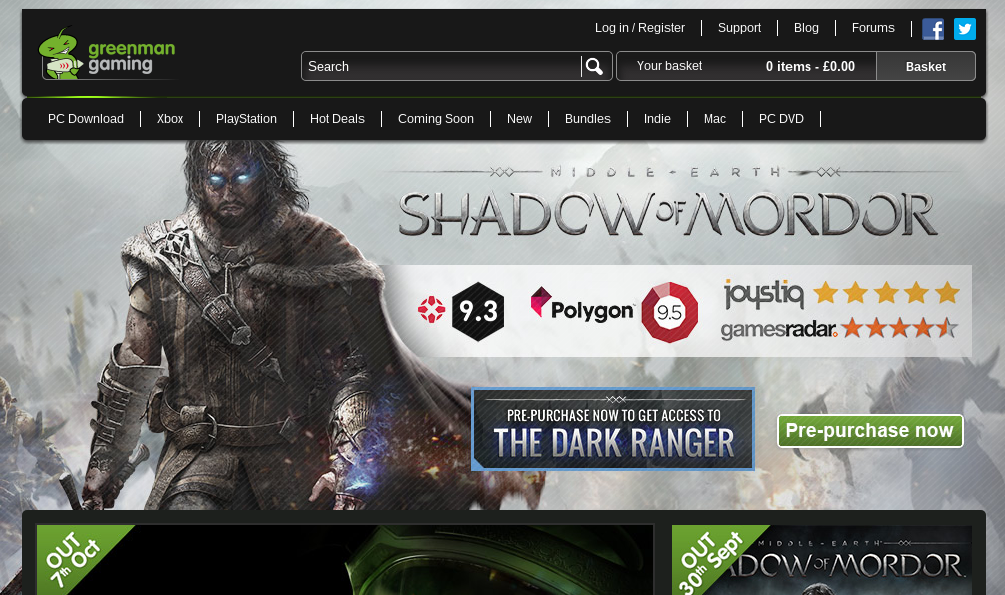The image size is (1005, 595).
Task: Click the 0 items - £0.00 basket summary
Action: pos(810,66)
